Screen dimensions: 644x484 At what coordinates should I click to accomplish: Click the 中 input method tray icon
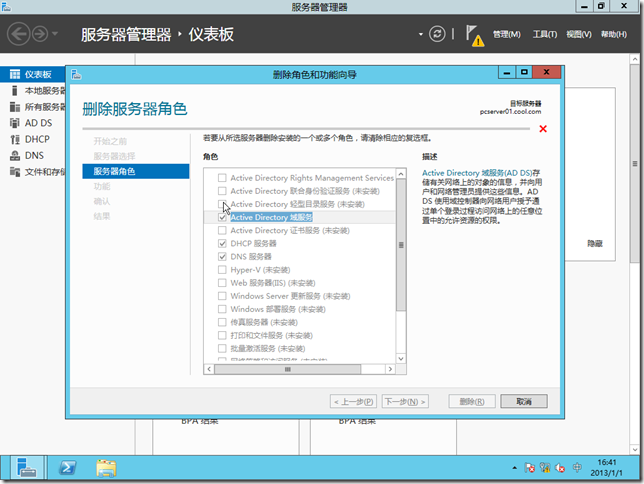point(577,468)
